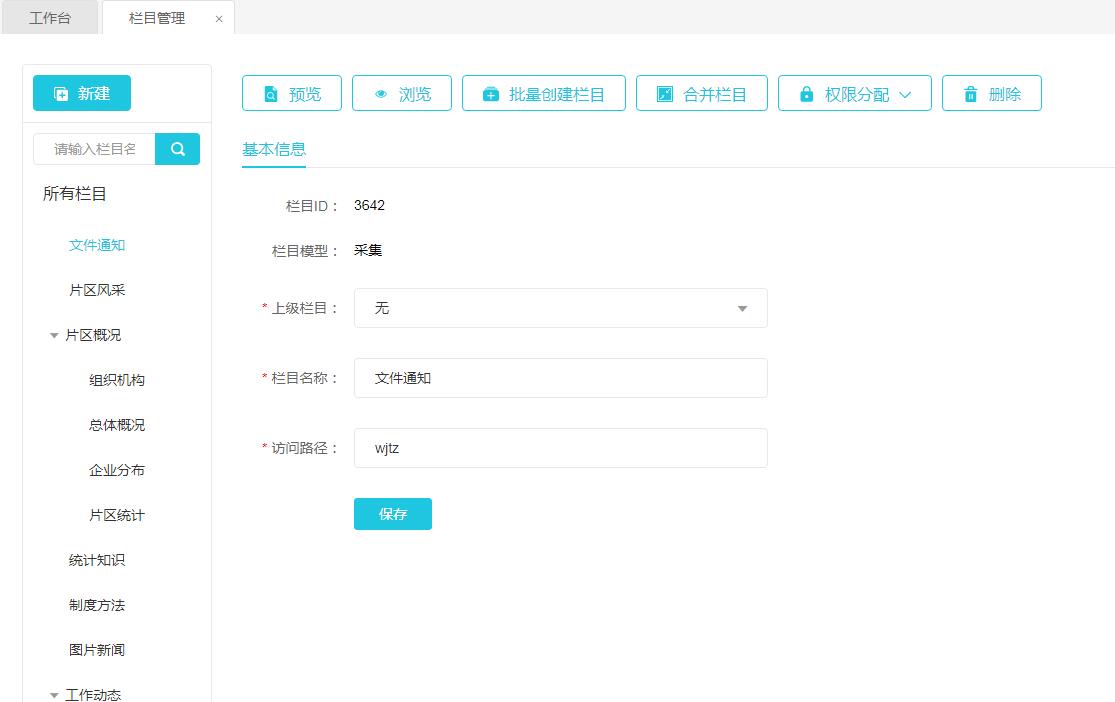1115x702 pixels.
Task: Click the 栏目ID value 3642
Action: pyautogui.click(x=369, y=206)
